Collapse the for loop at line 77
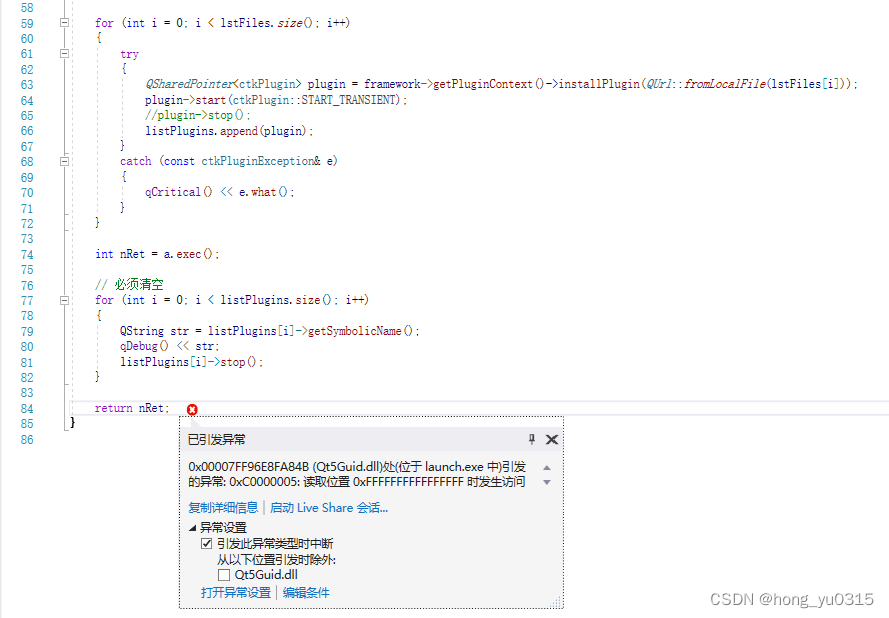This screenshot has height=618, width=889. point(65,300)
